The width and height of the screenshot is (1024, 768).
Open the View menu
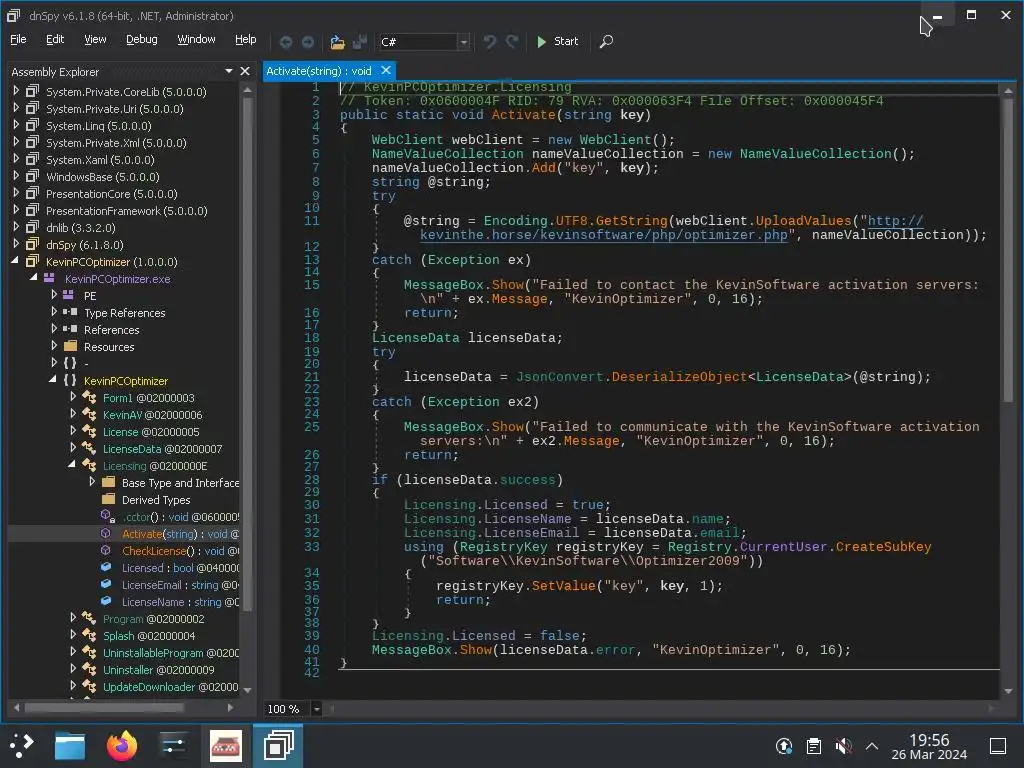coord(95,39)
